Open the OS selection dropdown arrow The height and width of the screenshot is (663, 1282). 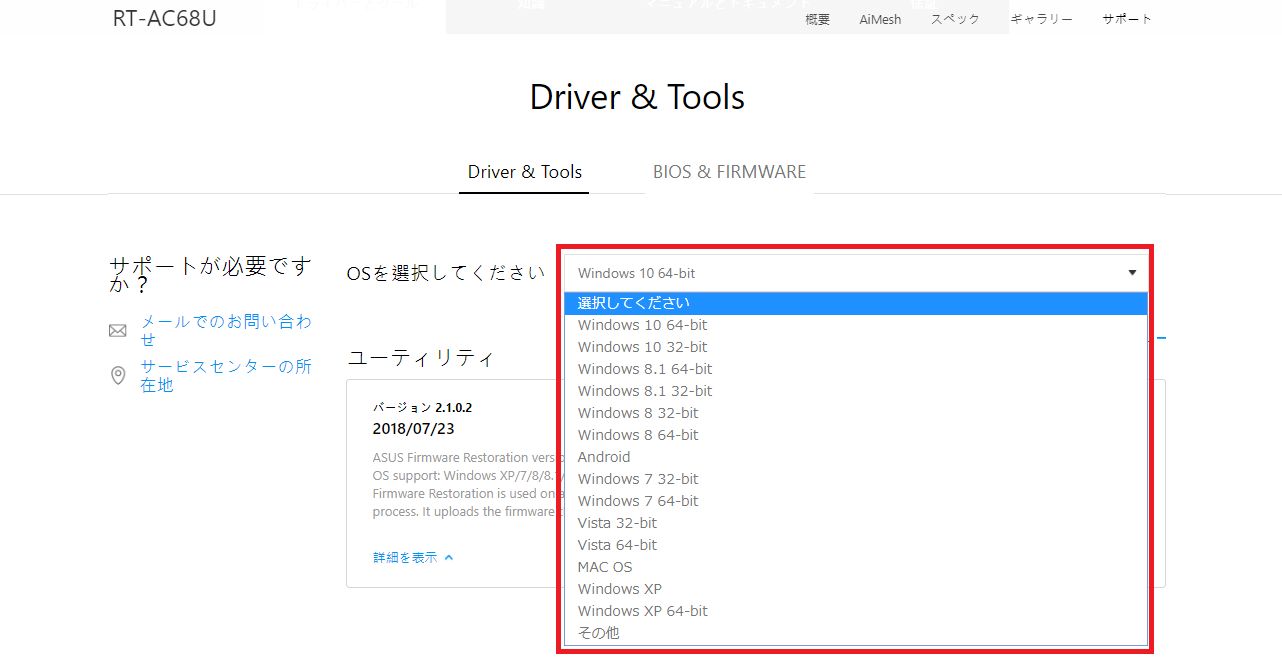(1132, 273)
